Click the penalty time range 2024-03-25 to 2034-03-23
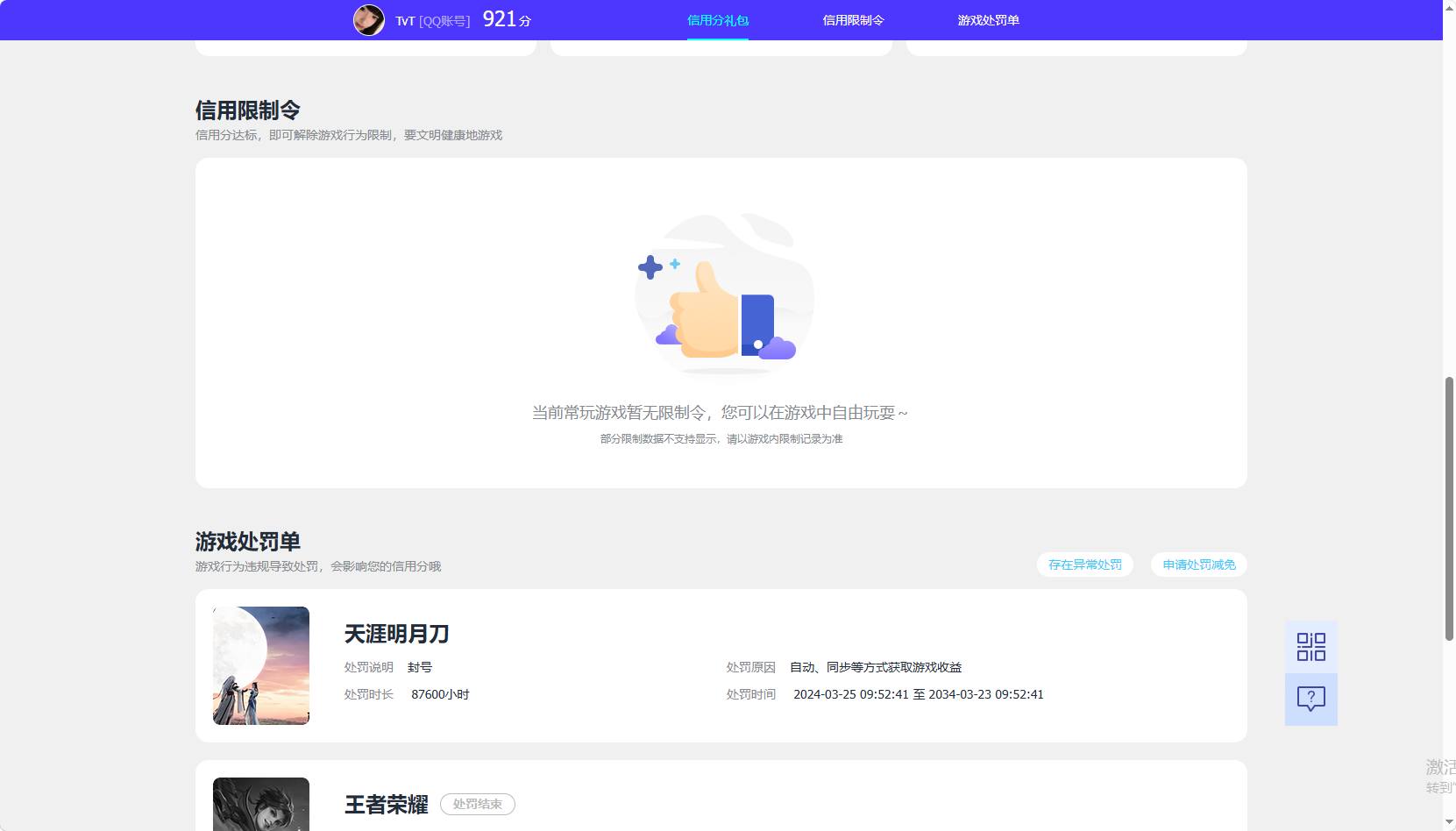This screenshot has width=1456, height=831. 919,694
